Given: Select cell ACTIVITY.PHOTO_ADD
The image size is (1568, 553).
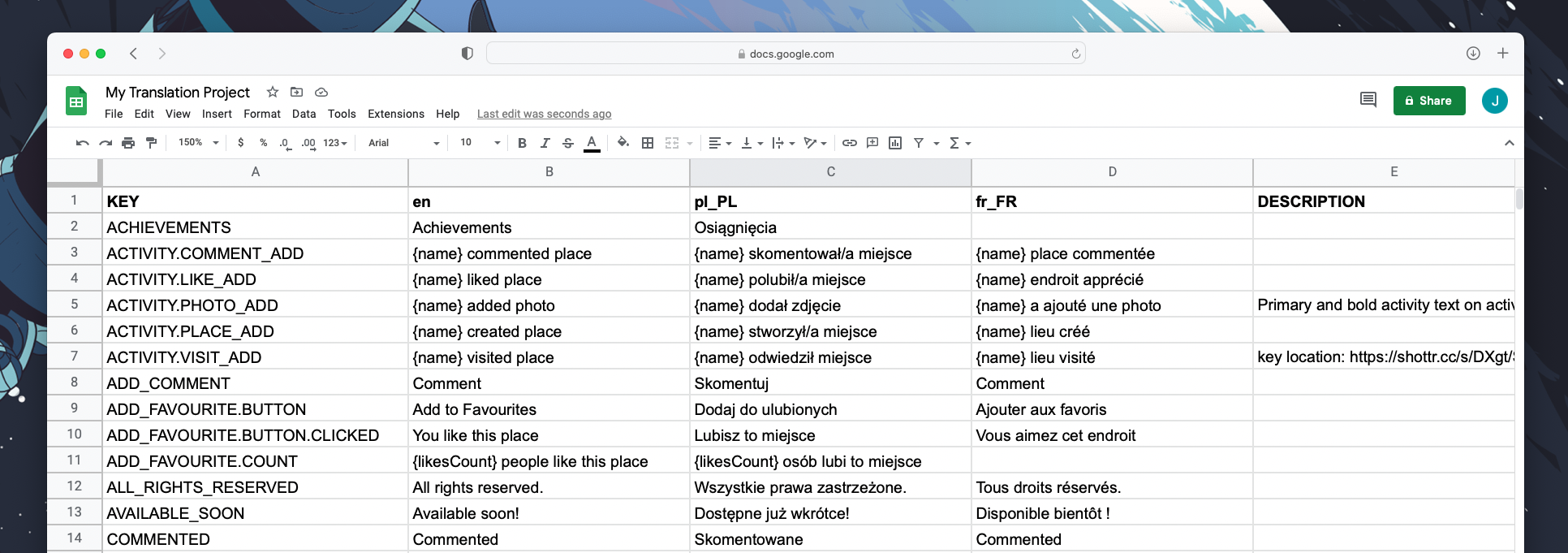Looking at the screenshot, I should [255, 305].
